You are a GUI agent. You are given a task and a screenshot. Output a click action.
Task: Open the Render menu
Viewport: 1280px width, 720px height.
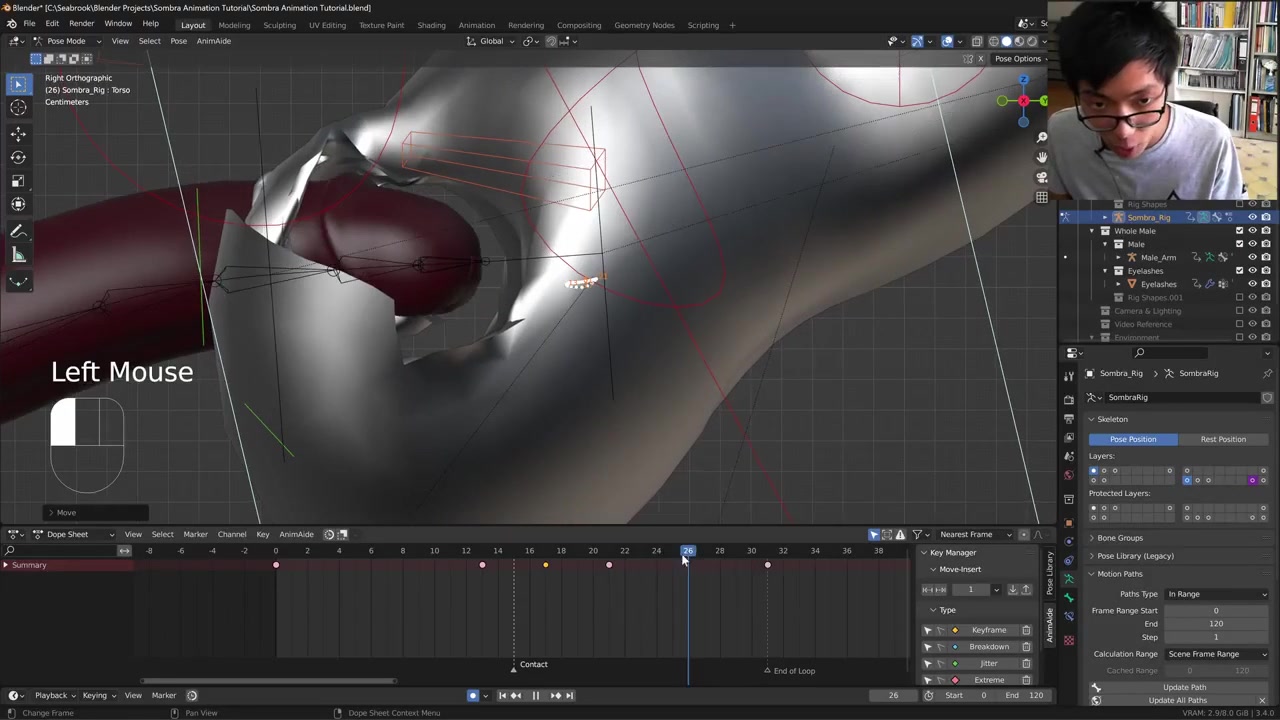tap(81, 24)
